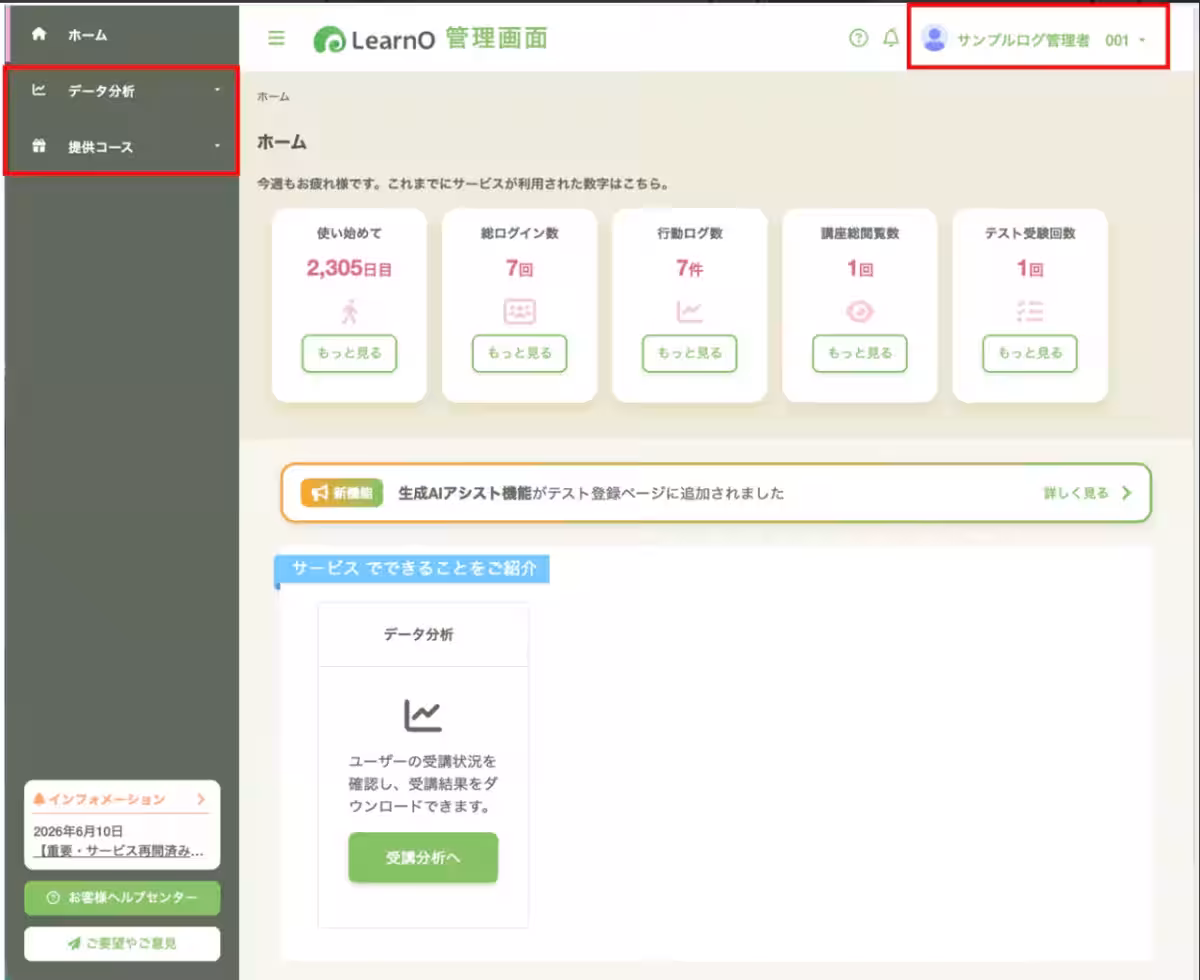The width and height of the screenshot is (1200, 980).
Task: Click the chart icon in データ分析 card
Action: [423, 714]
